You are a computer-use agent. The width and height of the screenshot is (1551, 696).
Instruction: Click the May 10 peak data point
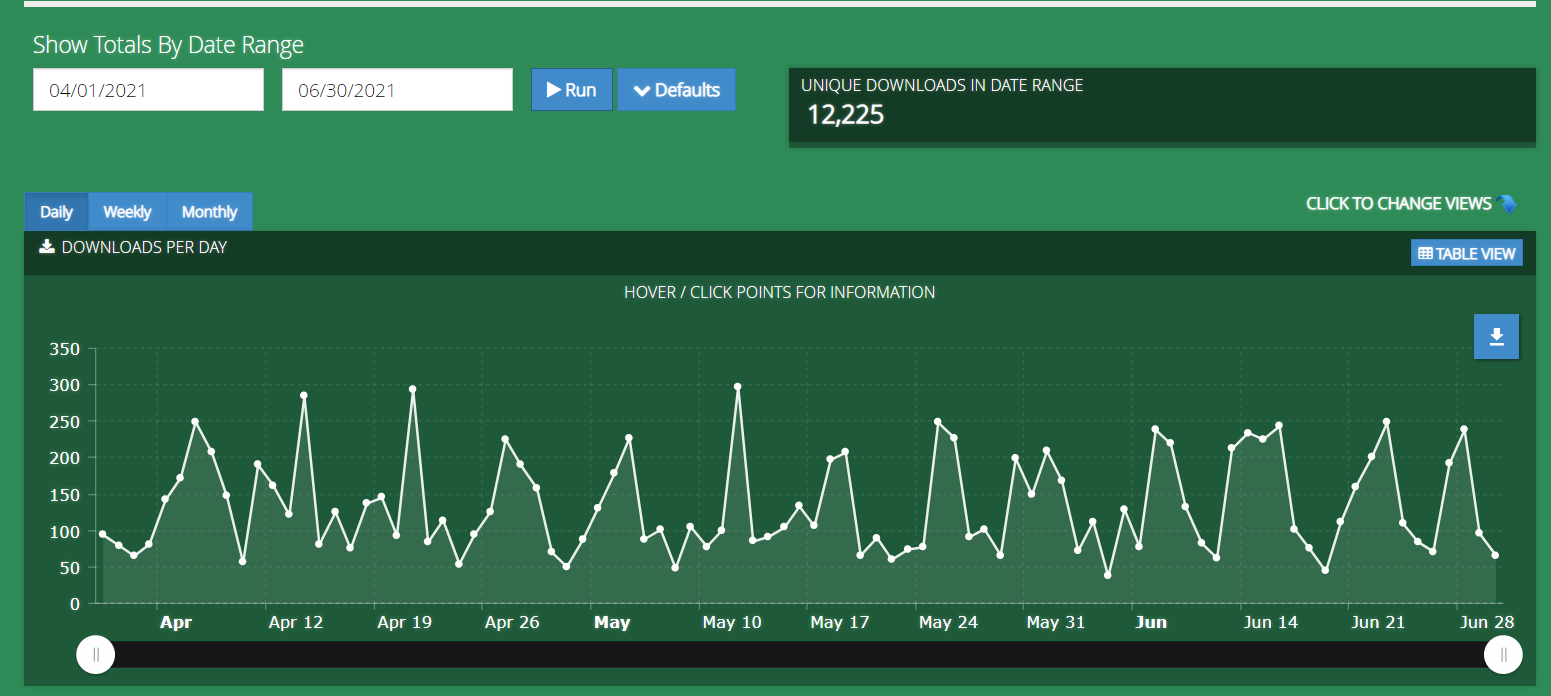(x=737, y=386)
